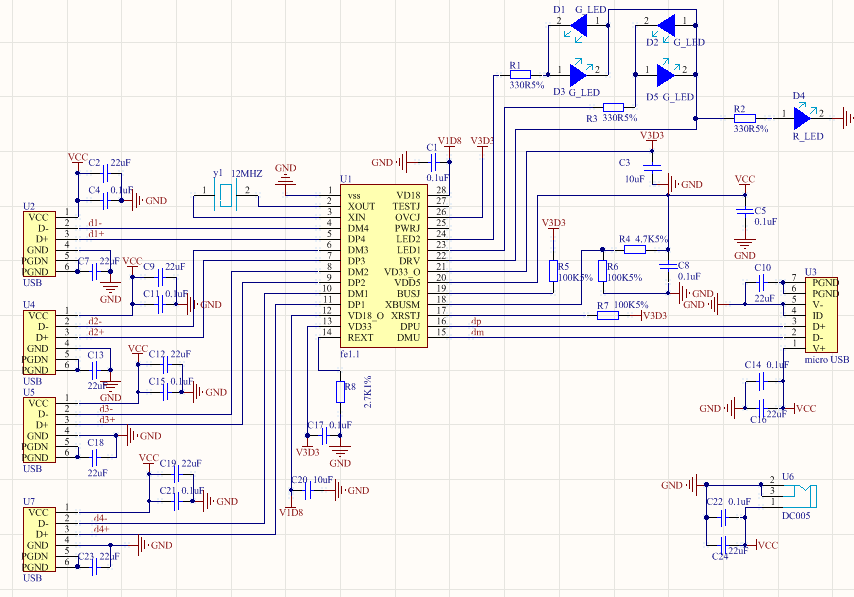The image size is (854, 597).
Task: Select capacitor C20 10uF symbol
Action: (x=307, y=491)
